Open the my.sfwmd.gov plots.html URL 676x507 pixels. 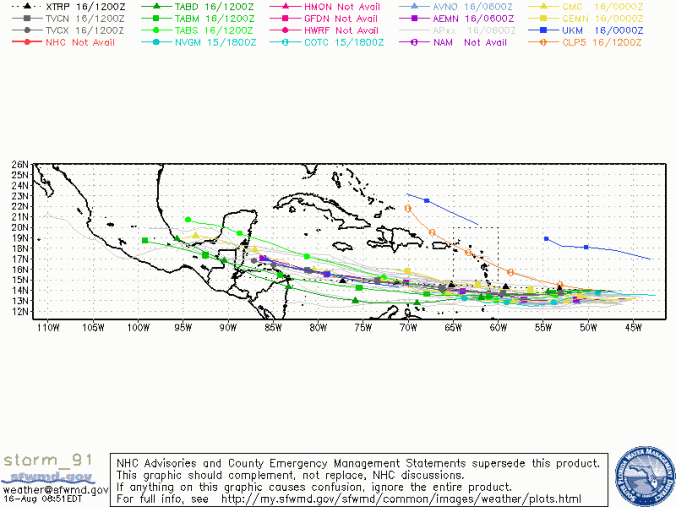pos(400,498)
